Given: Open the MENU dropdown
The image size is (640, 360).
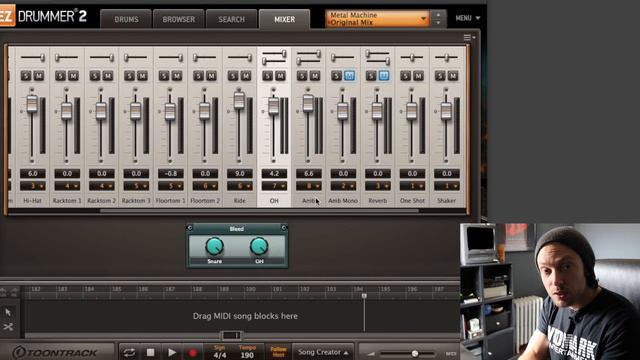Looking at the screenshot, I should 467,18.
